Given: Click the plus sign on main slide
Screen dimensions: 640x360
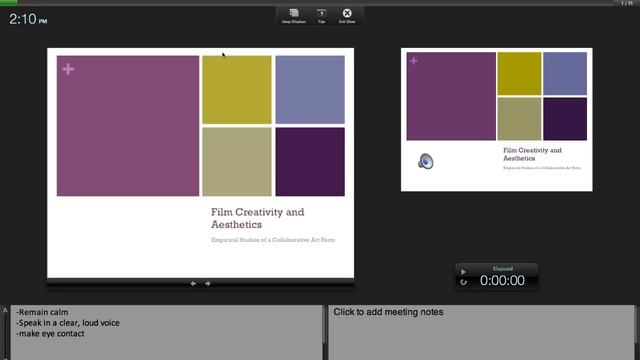Looking at the screenshot, I should pyautogui.click(x=68, y=69).
